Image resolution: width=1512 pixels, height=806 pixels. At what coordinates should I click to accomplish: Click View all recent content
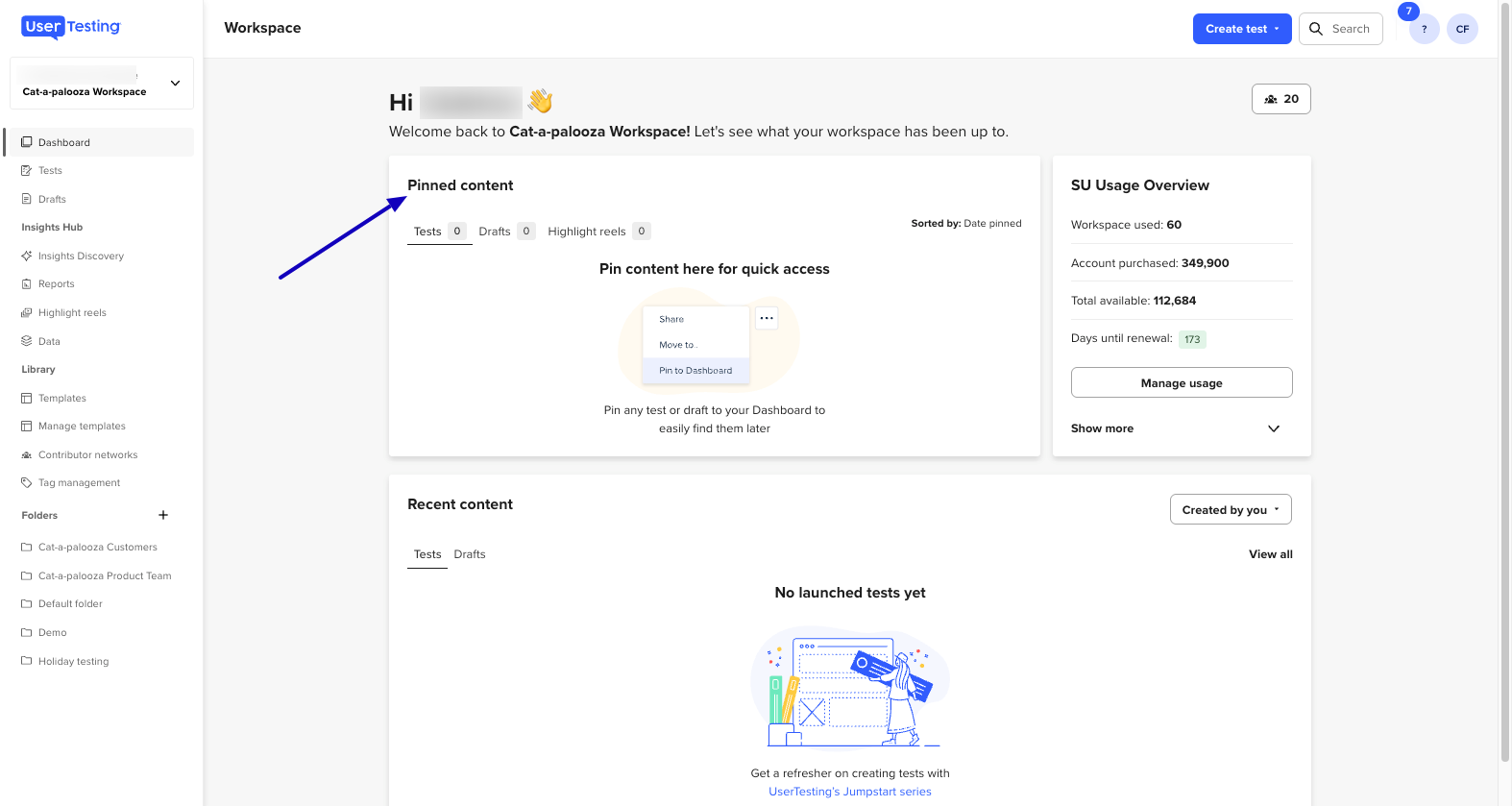(x=1271, y=554)
